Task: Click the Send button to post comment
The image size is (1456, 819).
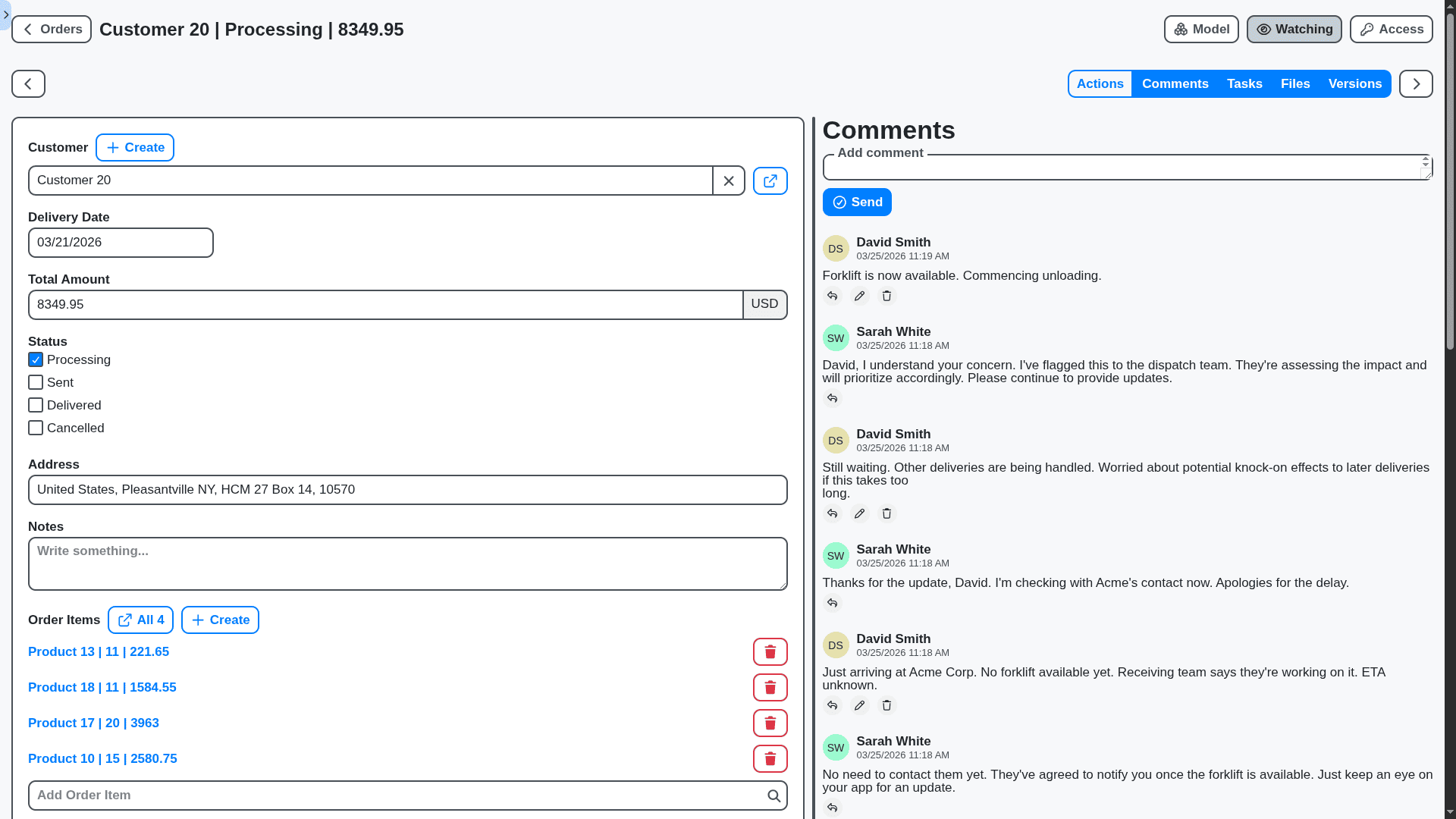Action: click(x=856, y=202)
